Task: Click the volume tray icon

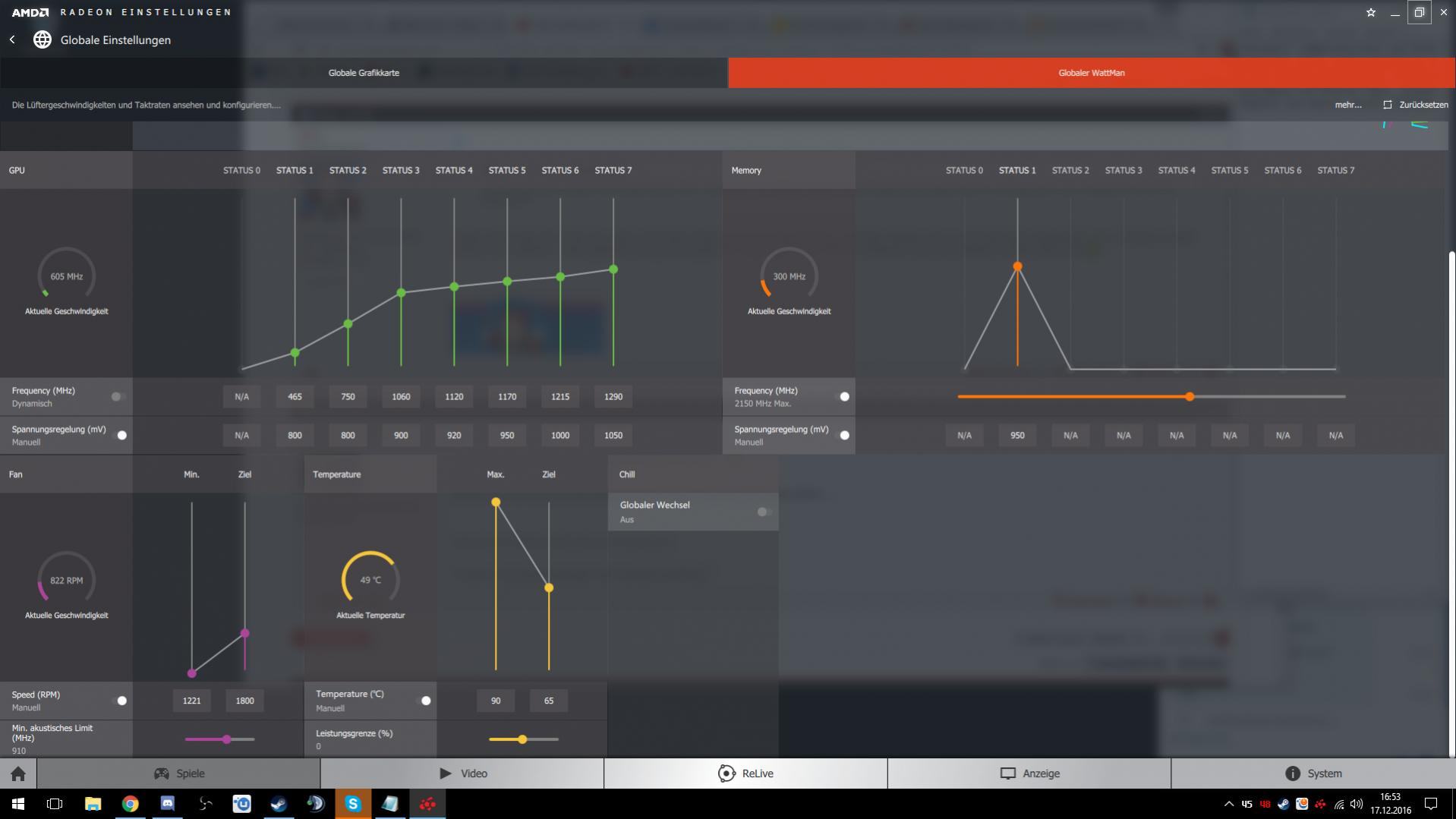Action: coord(1357,805)
